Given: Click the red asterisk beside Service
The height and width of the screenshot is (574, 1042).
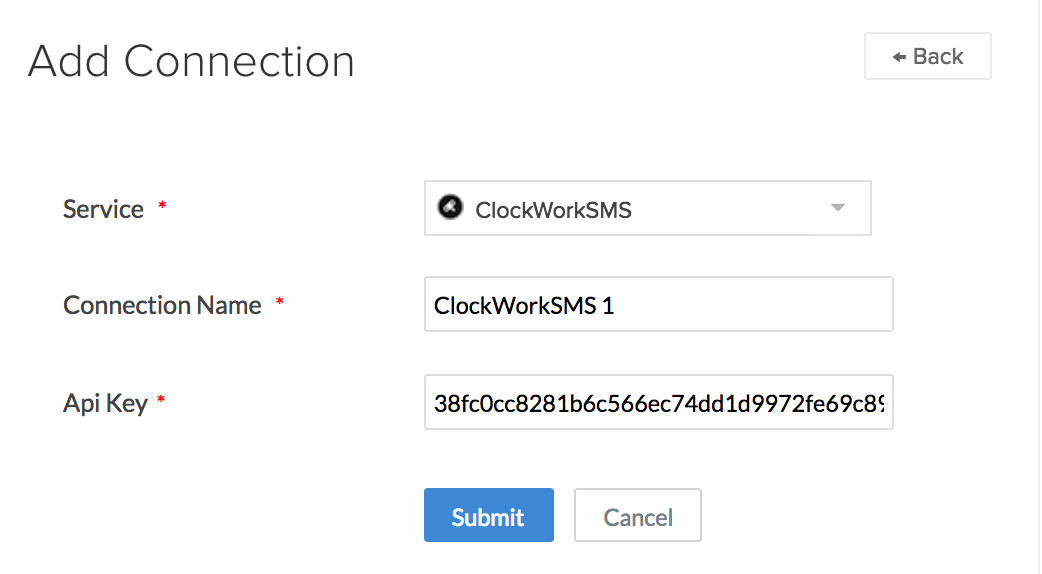Looking at the screenshot, I should coord(162,207).
